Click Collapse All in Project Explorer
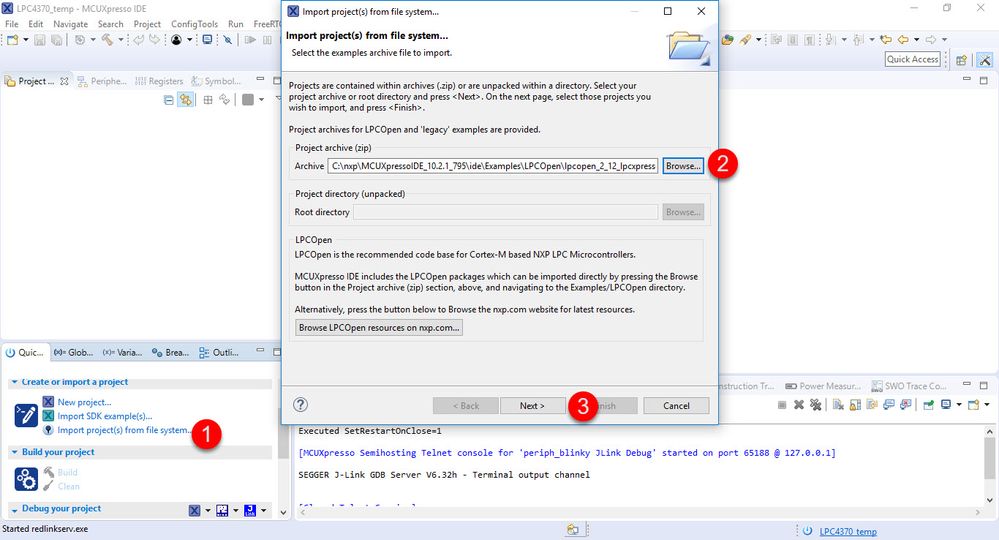Screen dimensions: 999x540 pyautogui.click(x=168, y=100)
